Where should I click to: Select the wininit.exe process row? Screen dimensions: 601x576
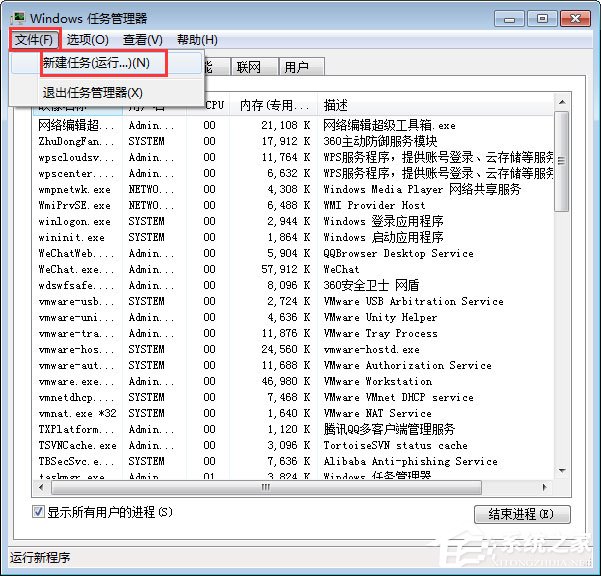point(293,237)
